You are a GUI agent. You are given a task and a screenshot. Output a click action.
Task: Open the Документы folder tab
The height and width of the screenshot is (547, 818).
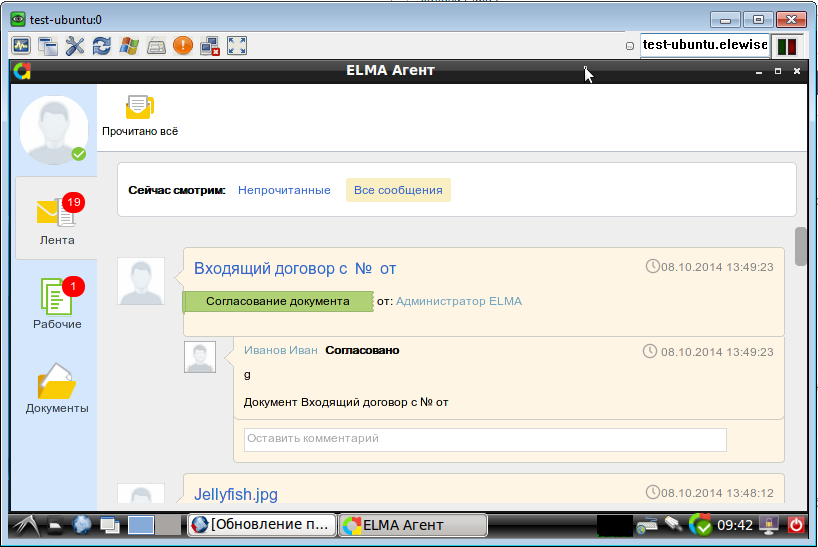[57, 388]
